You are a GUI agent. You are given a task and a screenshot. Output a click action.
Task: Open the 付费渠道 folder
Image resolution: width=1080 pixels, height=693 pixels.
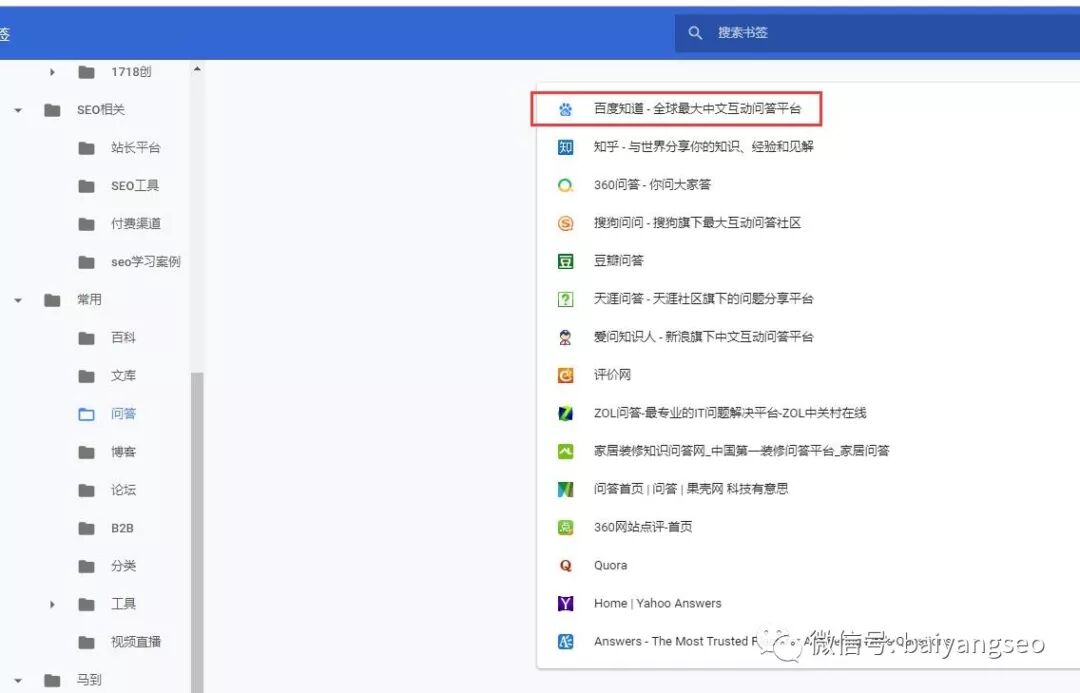(136, 223)
